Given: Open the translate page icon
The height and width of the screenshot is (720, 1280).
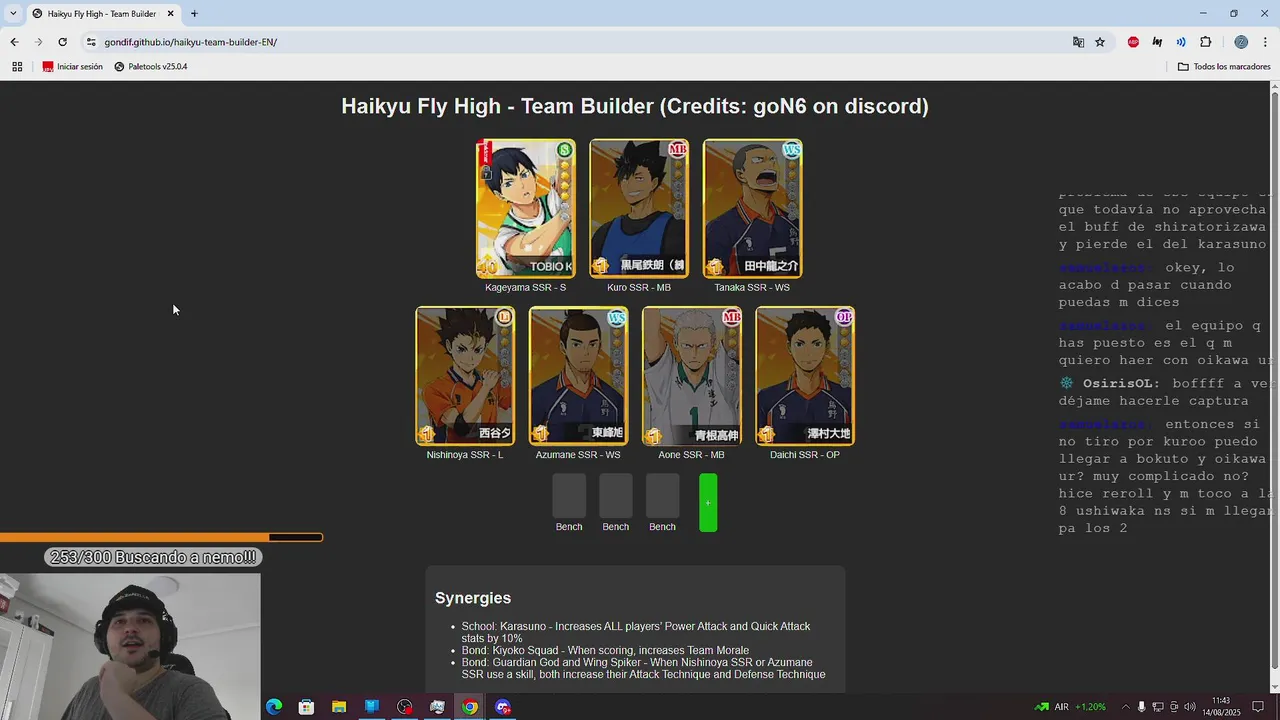Looking at the screenshot, I should tap(1078, 42).
